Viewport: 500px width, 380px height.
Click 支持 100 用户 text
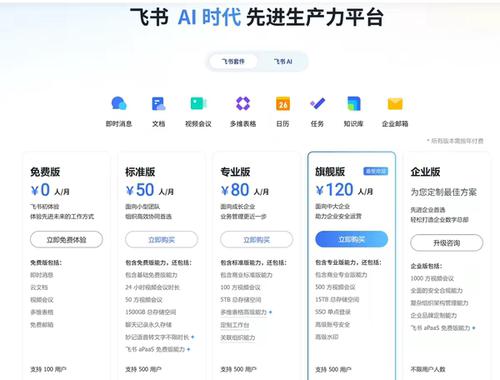click(x=48, y=369)
